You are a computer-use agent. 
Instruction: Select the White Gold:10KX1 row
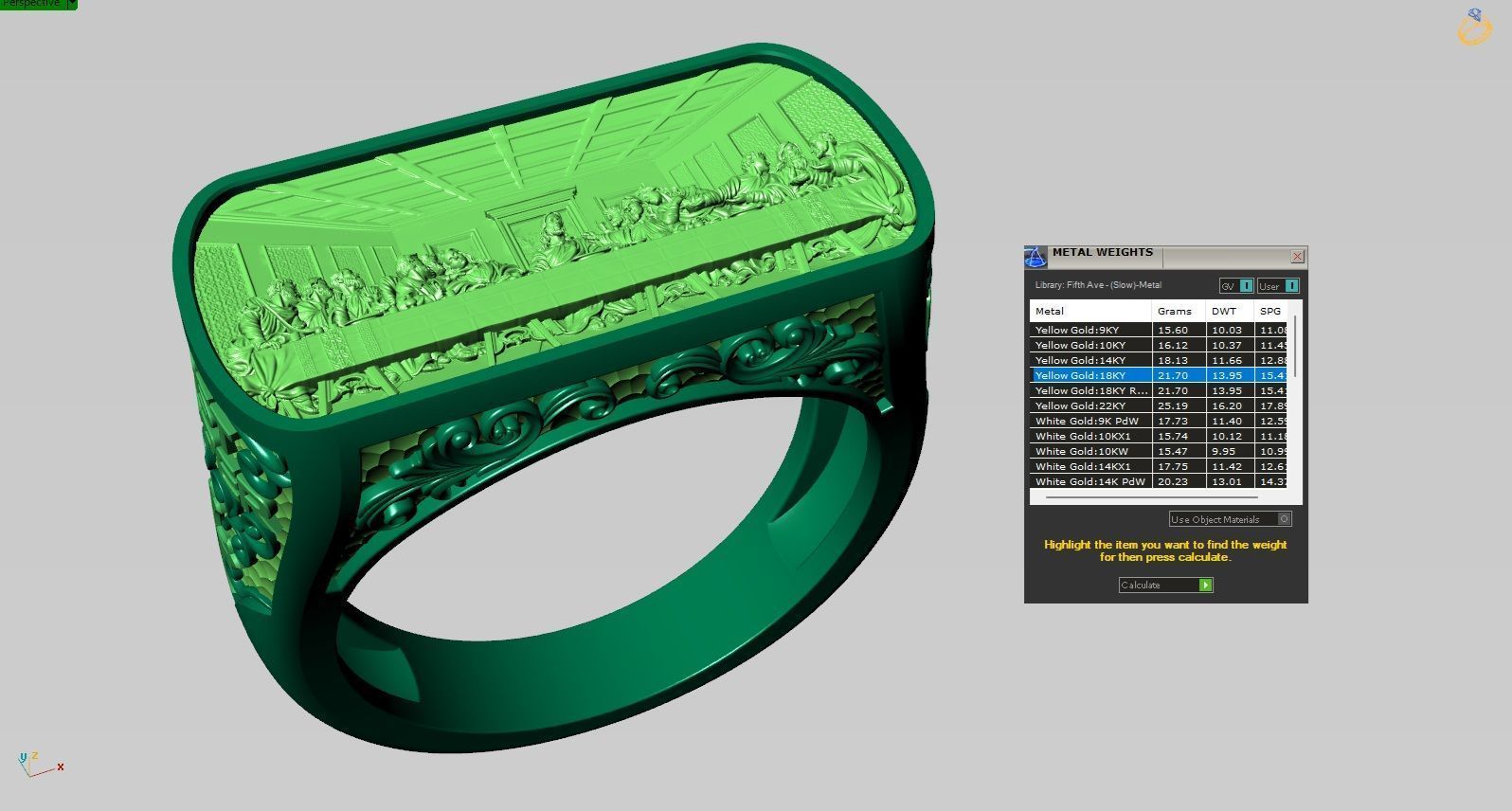point(1160,436)
